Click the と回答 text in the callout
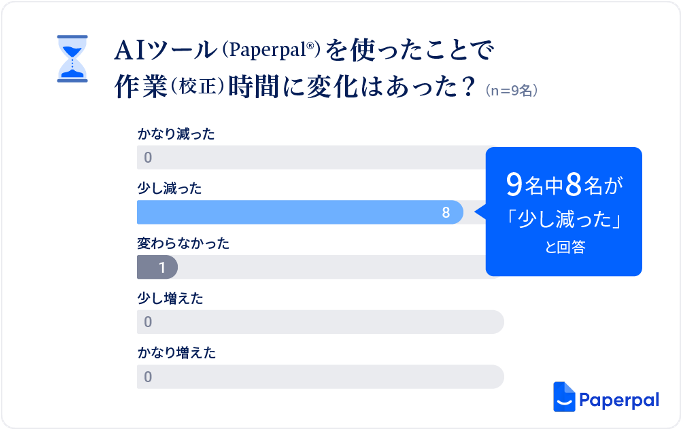Viewport: 682px width, 430px height. click(564, 249)
